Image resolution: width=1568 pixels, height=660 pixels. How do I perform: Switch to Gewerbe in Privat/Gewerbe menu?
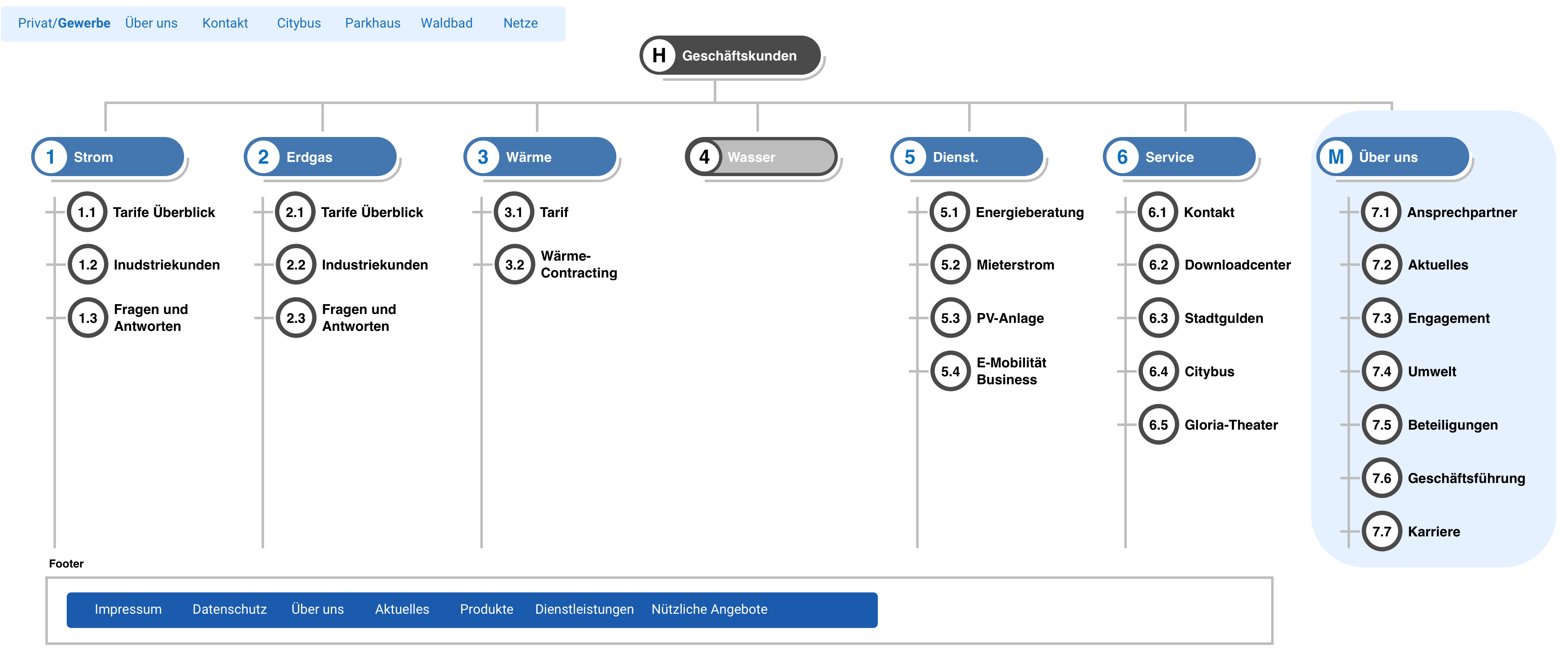pyautogui.click(x=84, y=23)
